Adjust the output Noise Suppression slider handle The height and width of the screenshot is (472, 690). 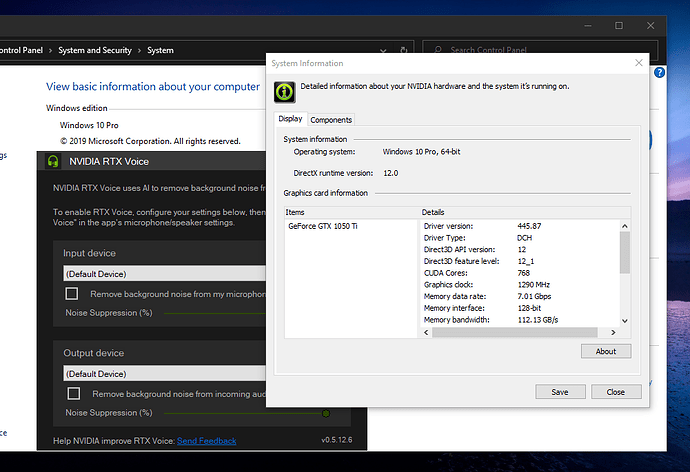[326, 413]
